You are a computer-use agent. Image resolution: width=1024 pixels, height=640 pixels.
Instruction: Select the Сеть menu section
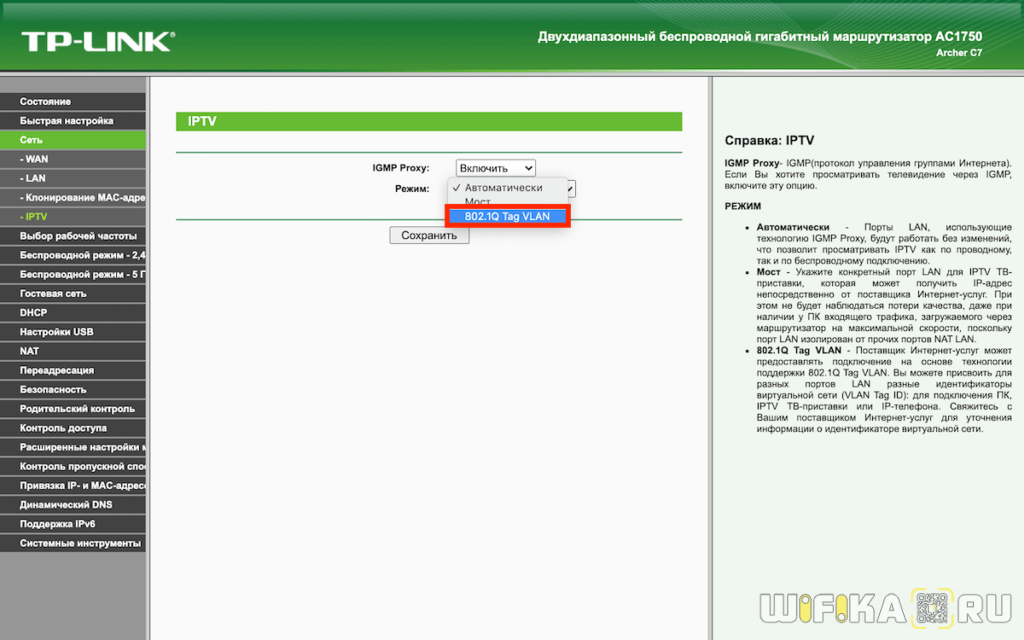coord(72,140)
